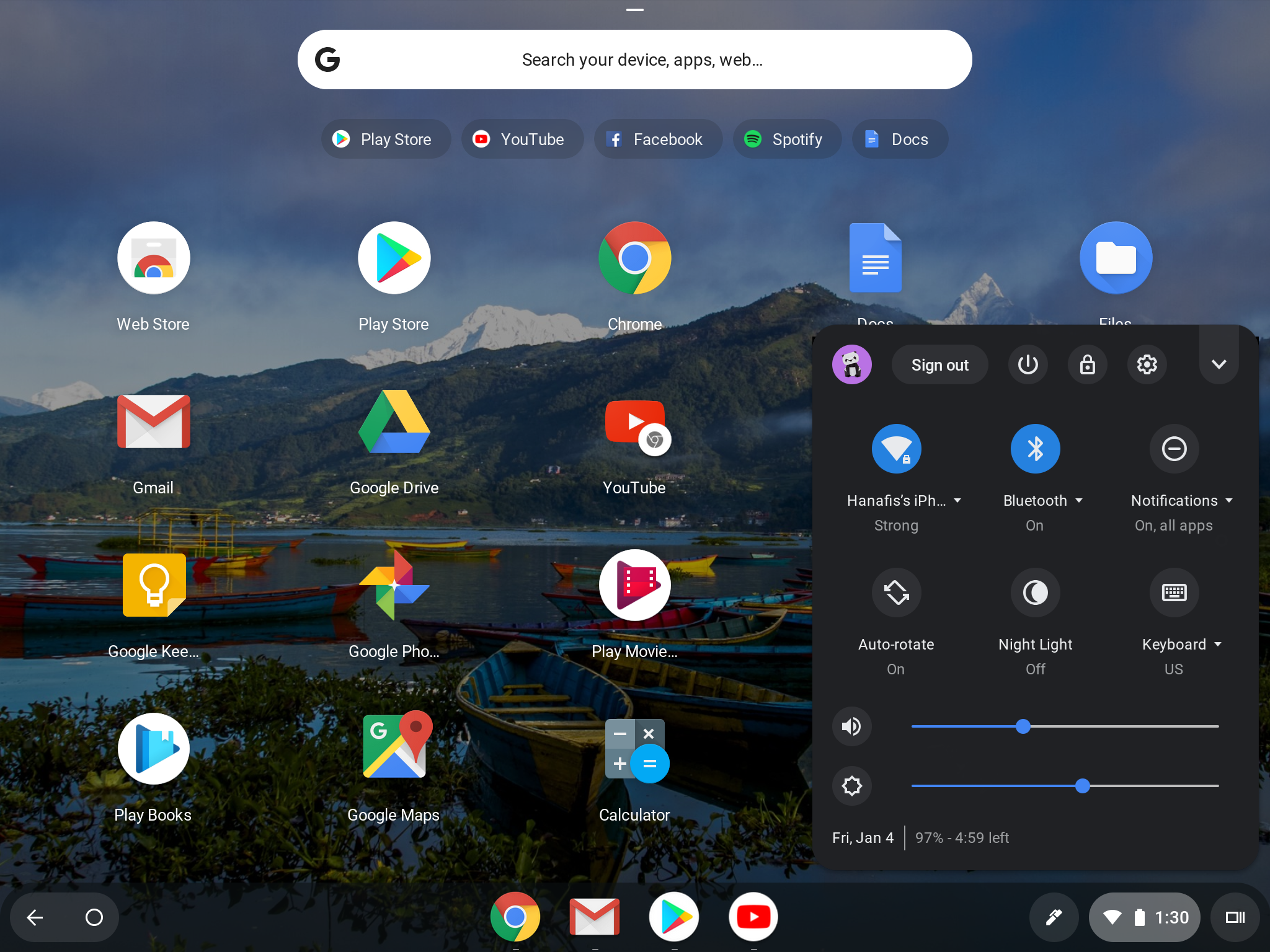Open Google Photos app

[x=394, y=585]
